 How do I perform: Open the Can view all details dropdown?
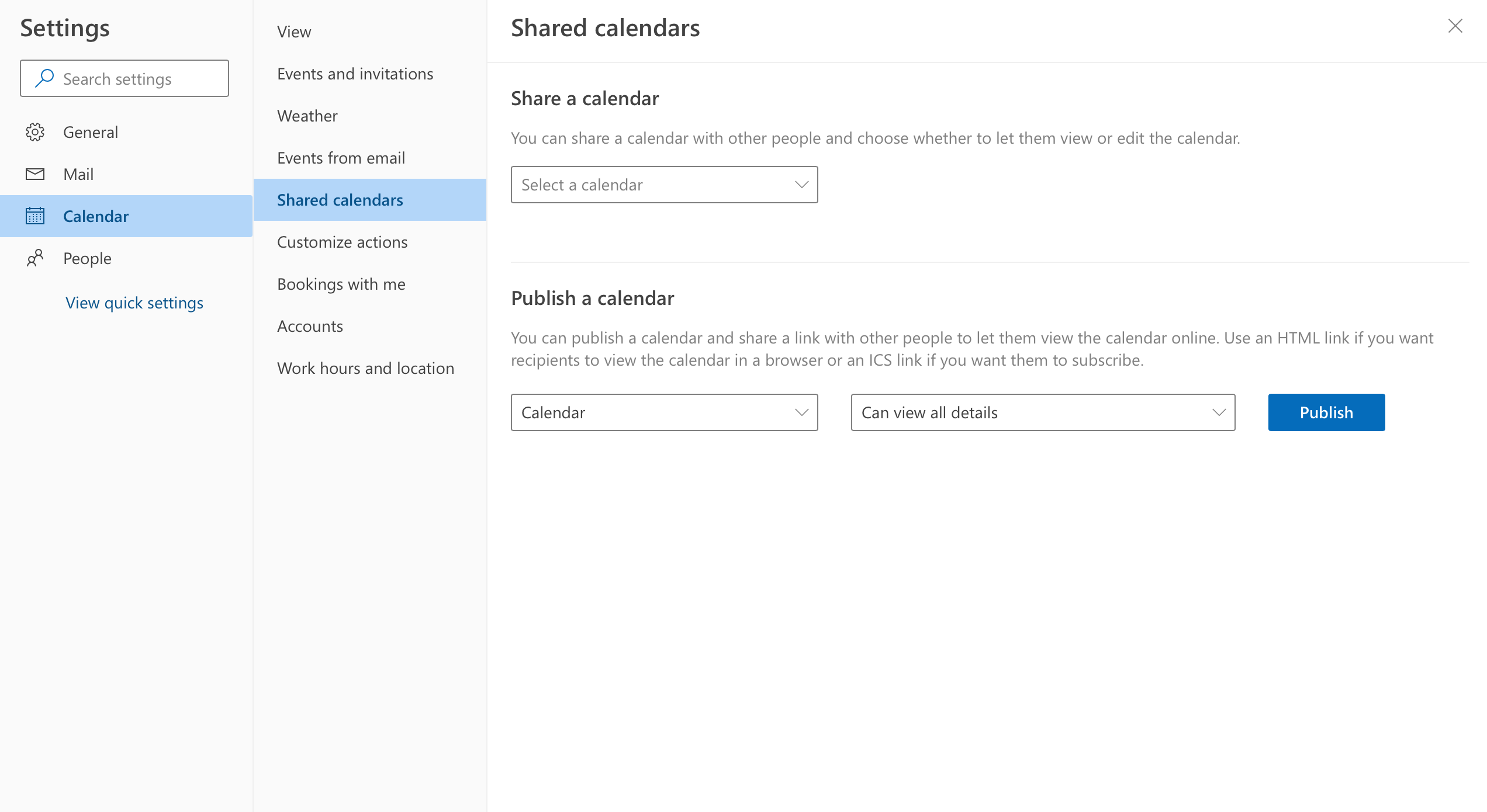[x=1043, y=412]
